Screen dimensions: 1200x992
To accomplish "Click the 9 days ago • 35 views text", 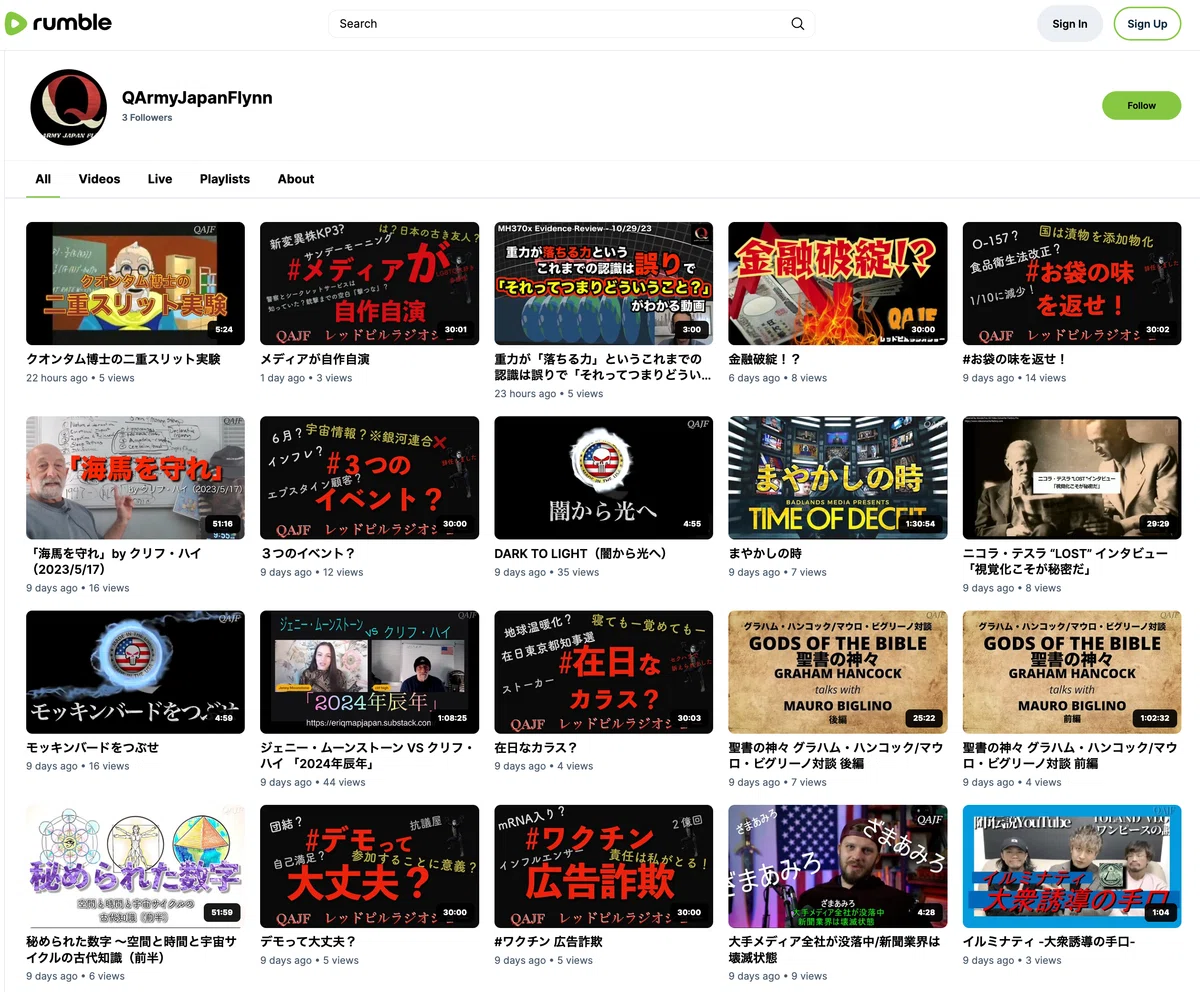I will [x=547, y=572].
